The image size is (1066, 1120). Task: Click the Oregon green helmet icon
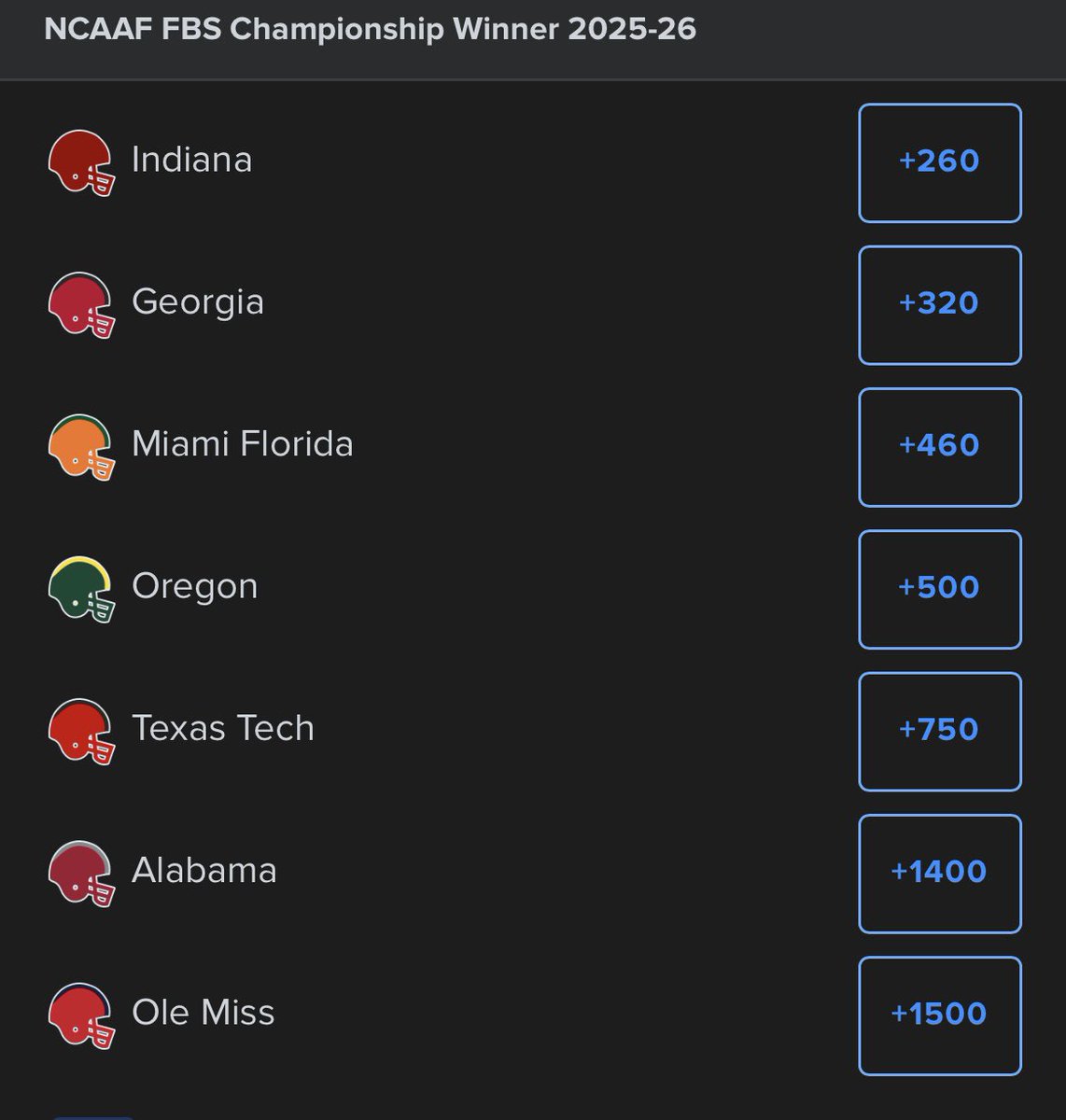point(82,589)
